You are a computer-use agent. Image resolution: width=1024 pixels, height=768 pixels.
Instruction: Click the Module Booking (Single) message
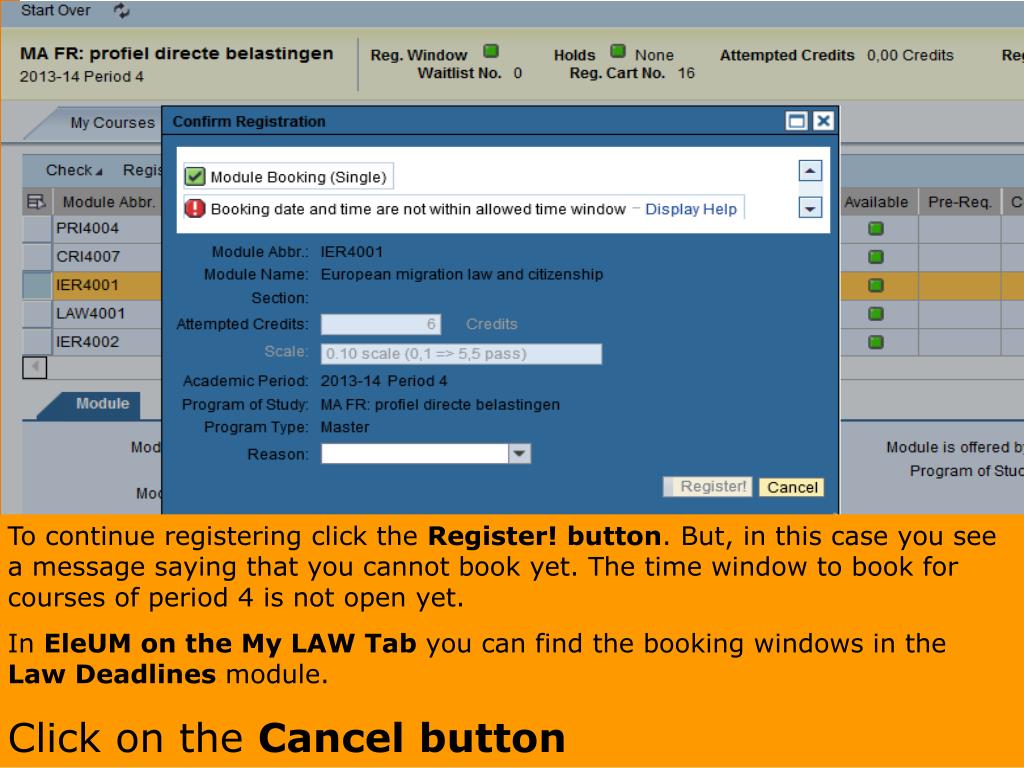pyautogui.click(x=298, y=177)
